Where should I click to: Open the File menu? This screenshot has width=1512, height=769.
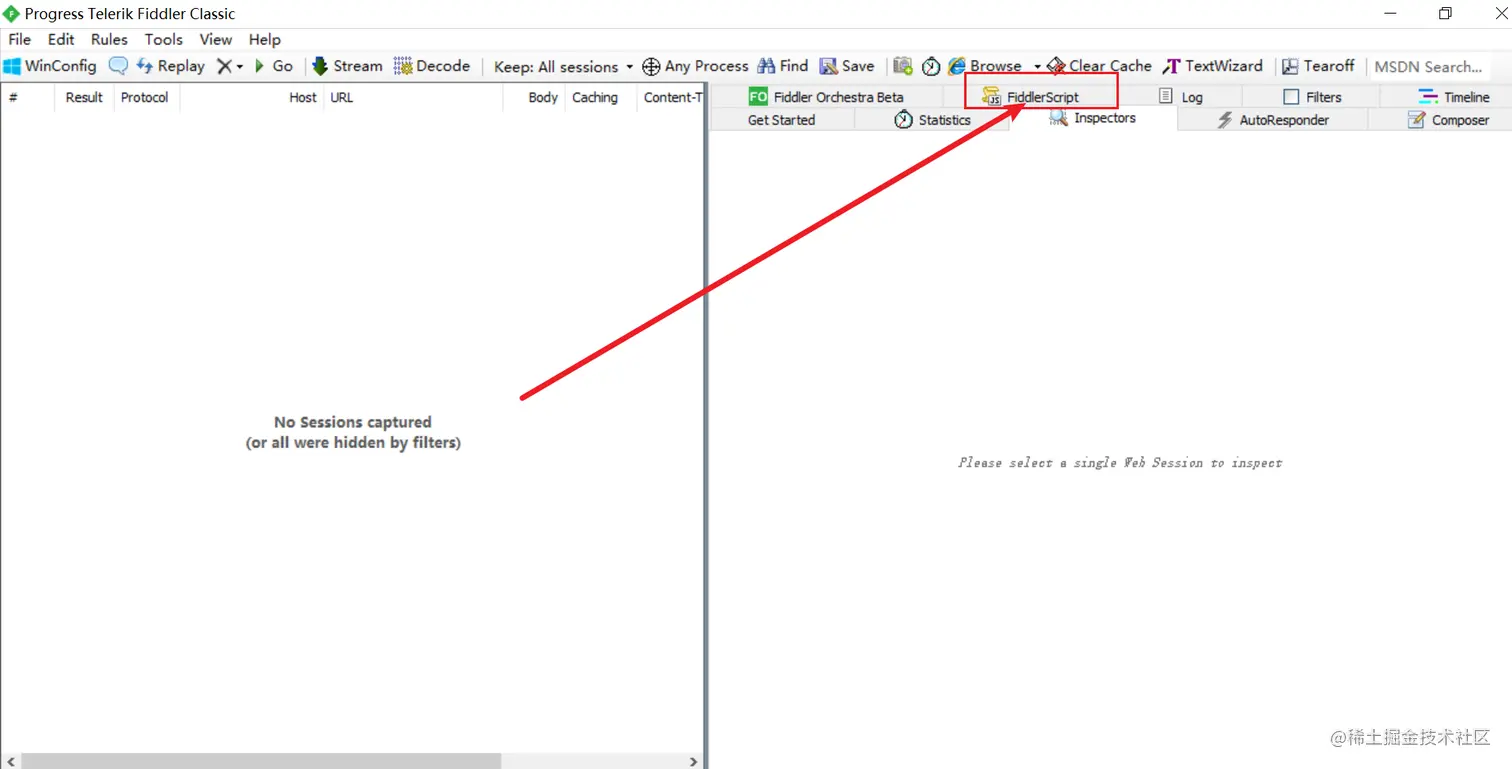click(19, 40)
